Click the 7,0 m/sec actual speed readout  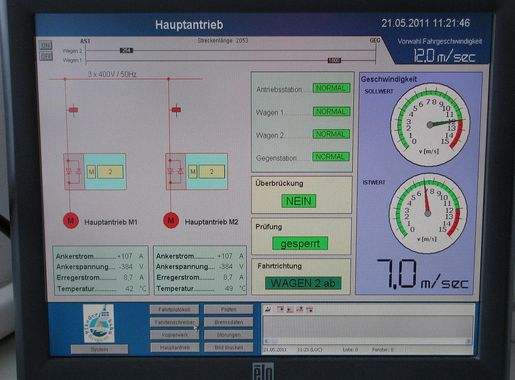click(423, 275)
